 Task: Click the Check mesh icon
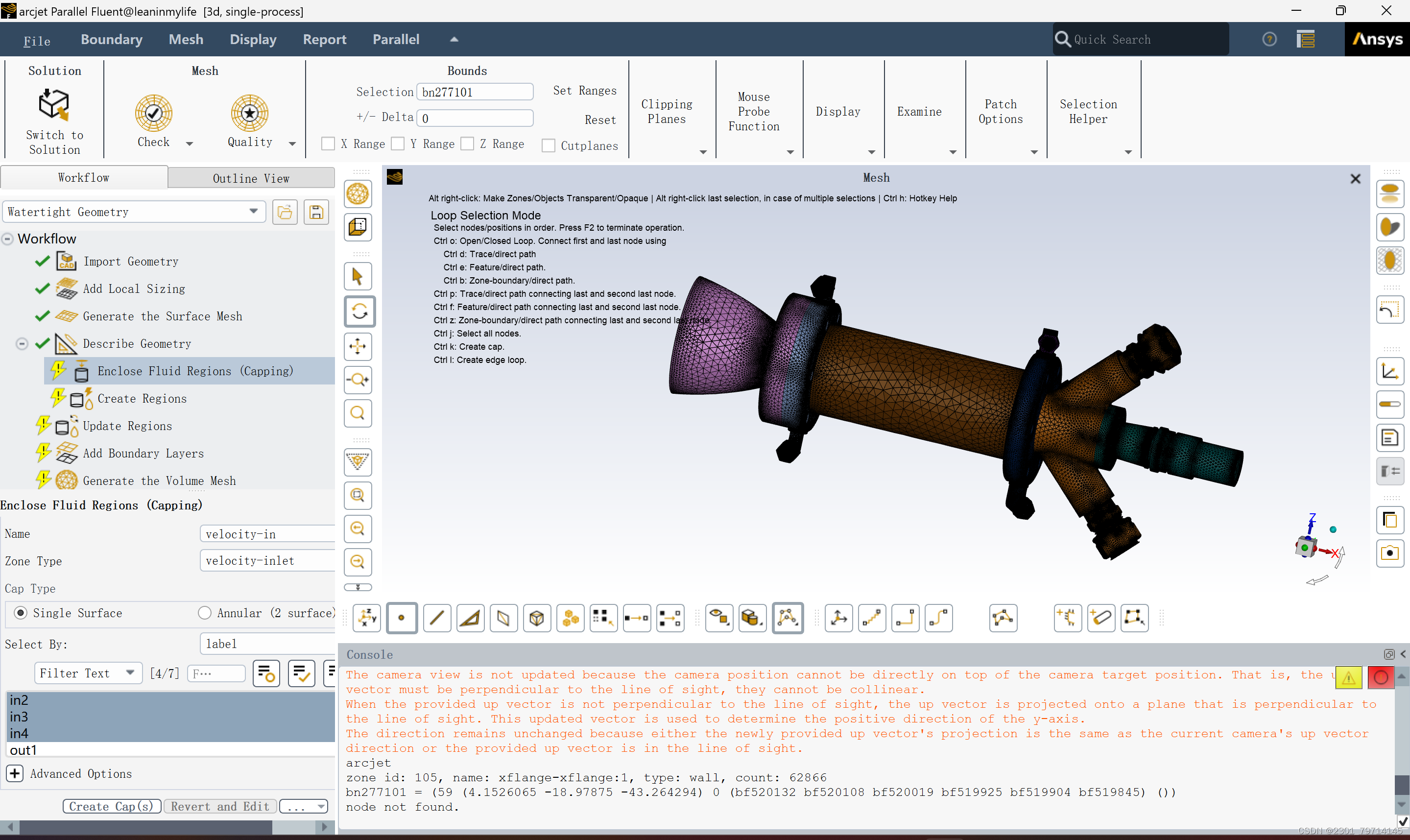tap(153, 113)
